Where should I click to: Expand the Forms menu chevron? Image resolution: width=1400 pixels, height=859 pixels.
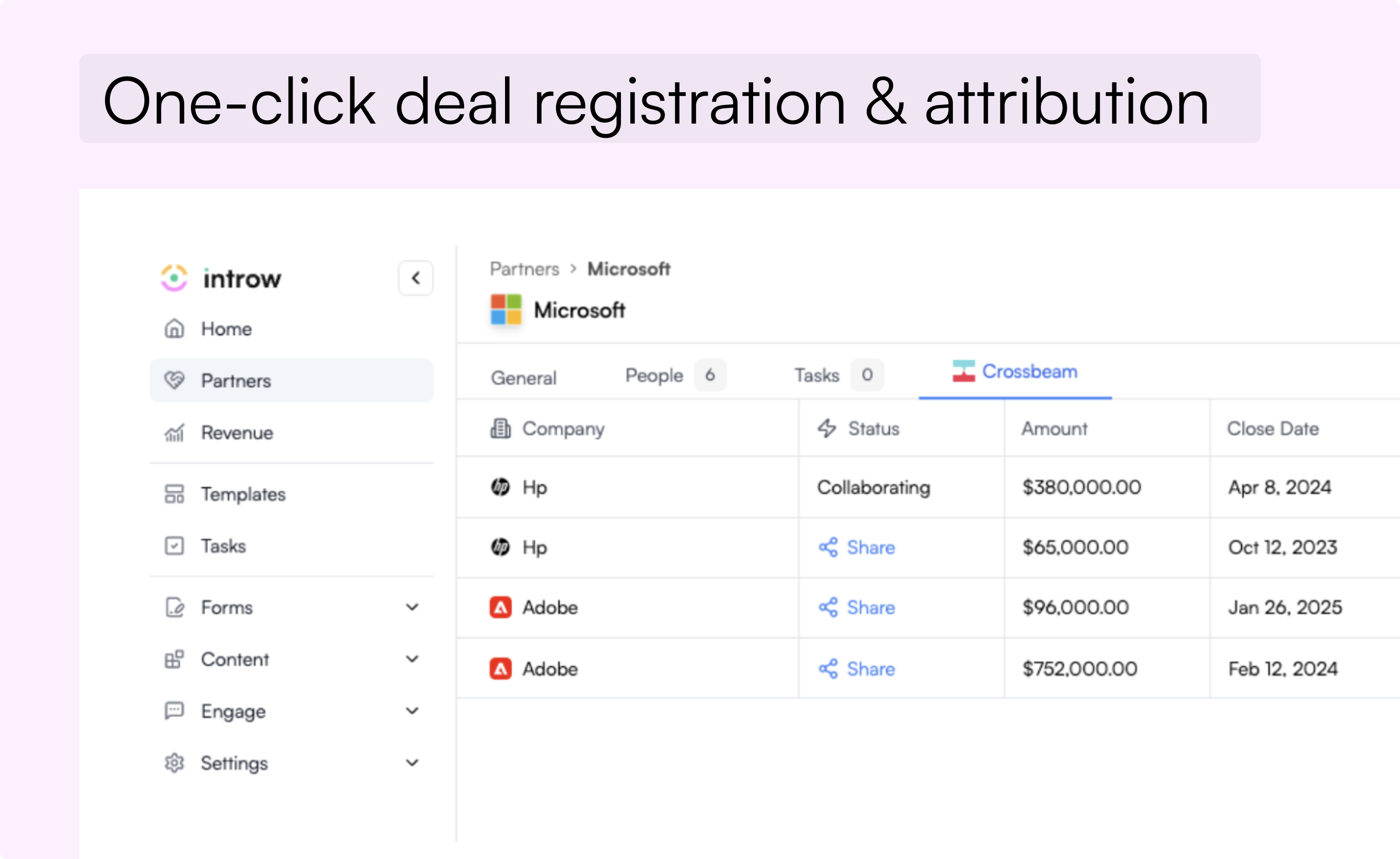tap(413, 607)
